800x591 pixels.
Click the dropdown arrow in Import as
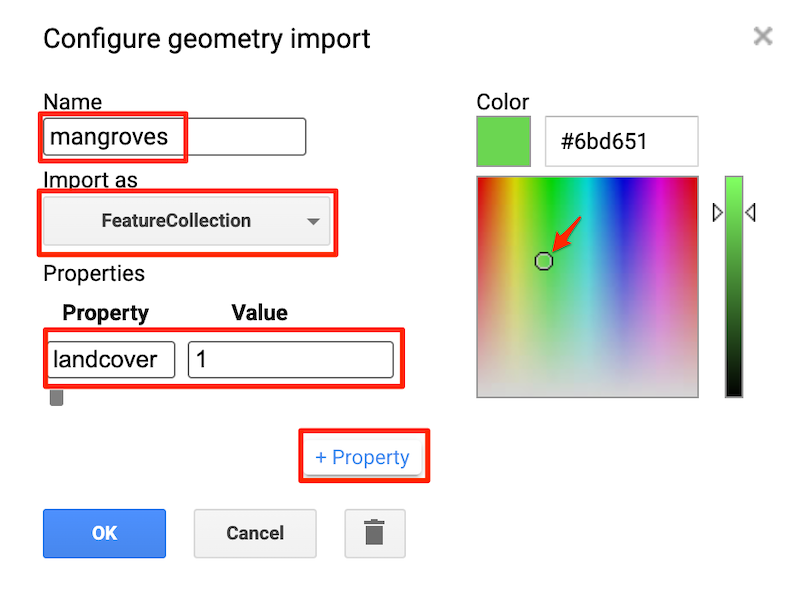[x=313, y=221]
